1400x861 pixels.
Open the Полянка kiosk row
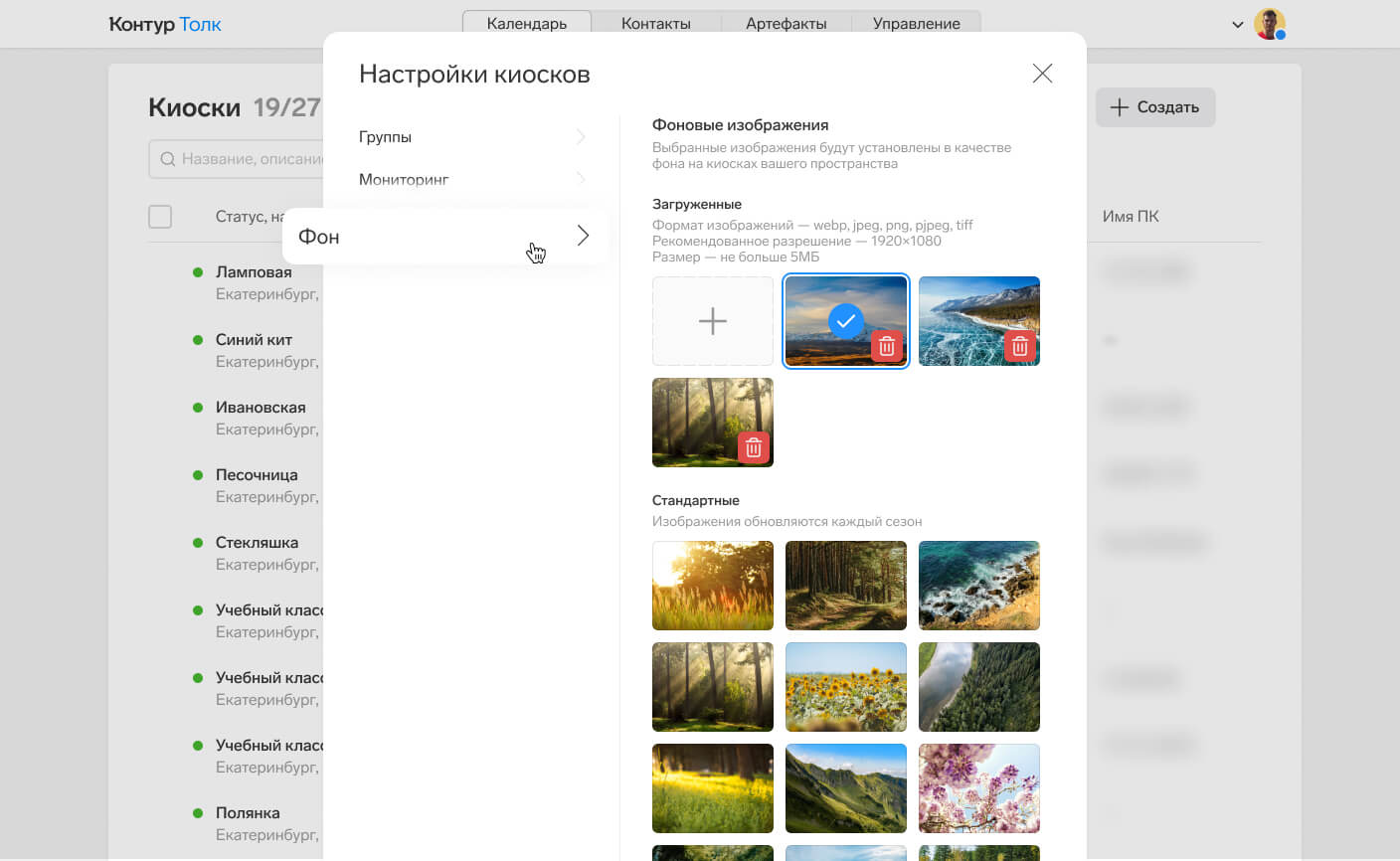click(x=248, y=813)
